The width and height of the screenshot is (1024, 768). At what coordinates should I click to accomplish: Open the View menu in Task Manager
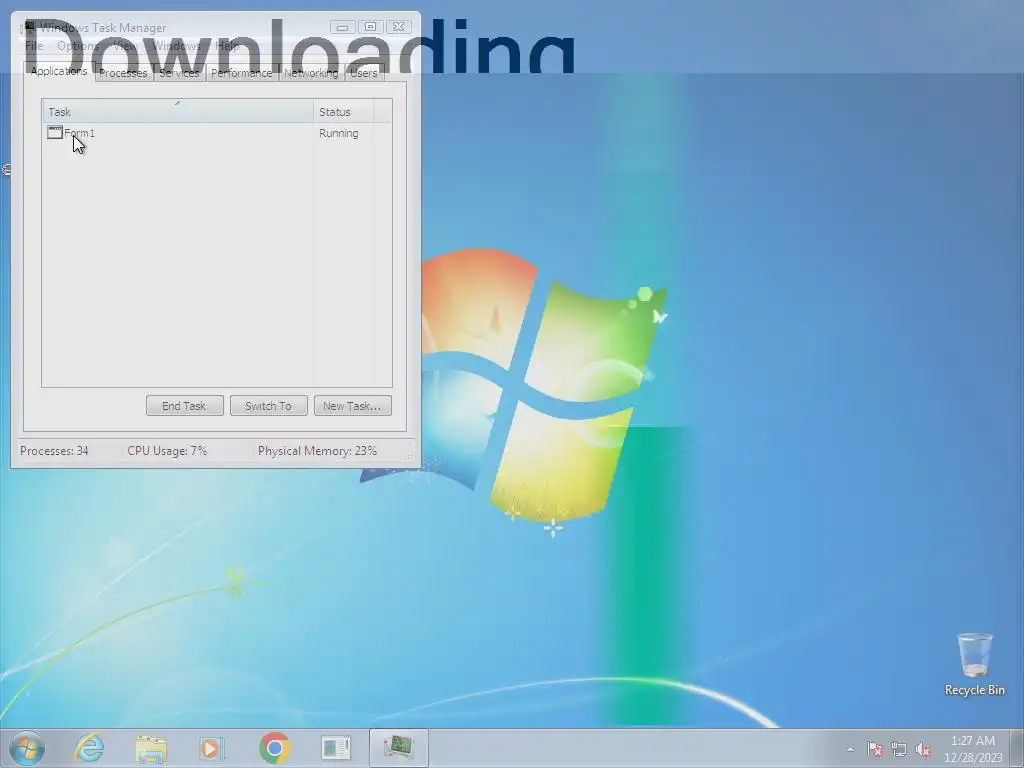pos(124,46)
